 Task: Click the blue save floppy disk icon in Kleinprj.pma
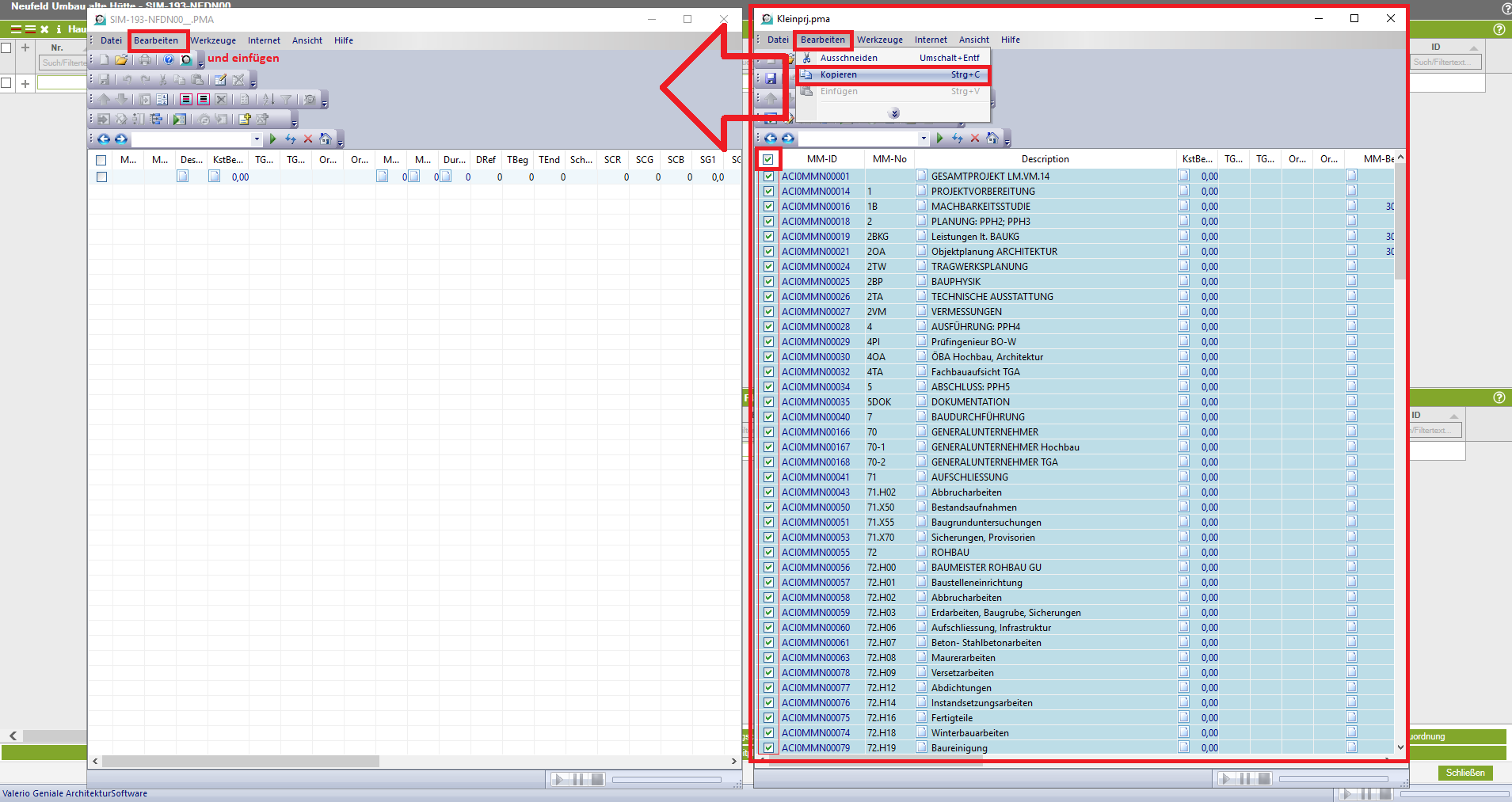click(x=771, y=78)
